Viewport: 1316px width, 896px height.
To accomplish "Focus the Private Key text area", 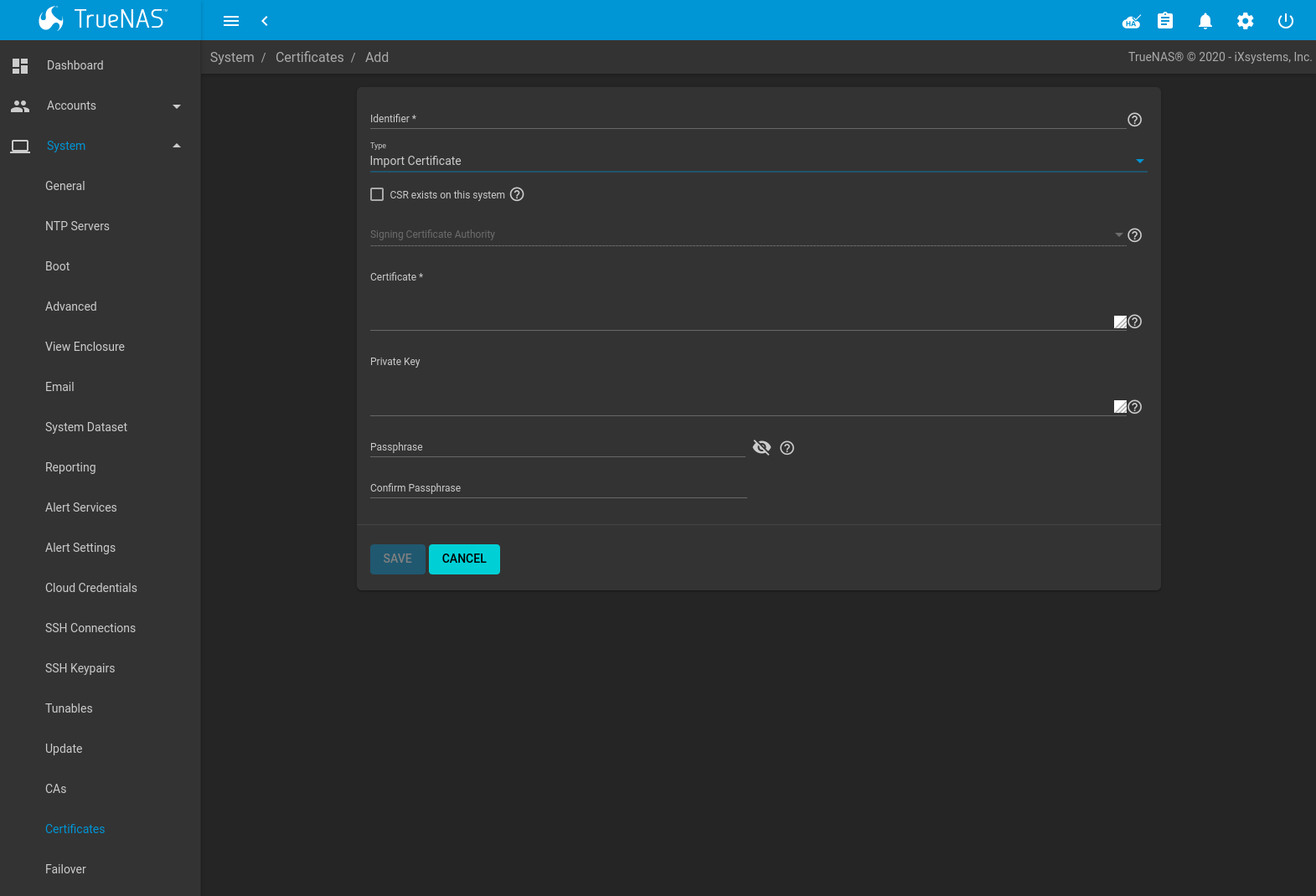I will [747, 392].
